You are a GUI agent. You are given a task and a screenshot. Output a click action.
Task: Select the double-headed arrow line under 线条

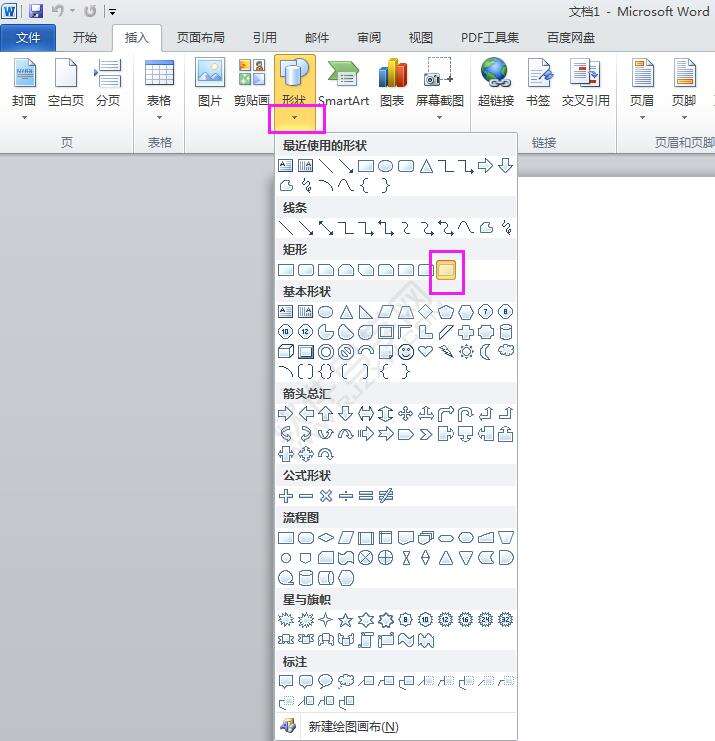tap(326, 228)
